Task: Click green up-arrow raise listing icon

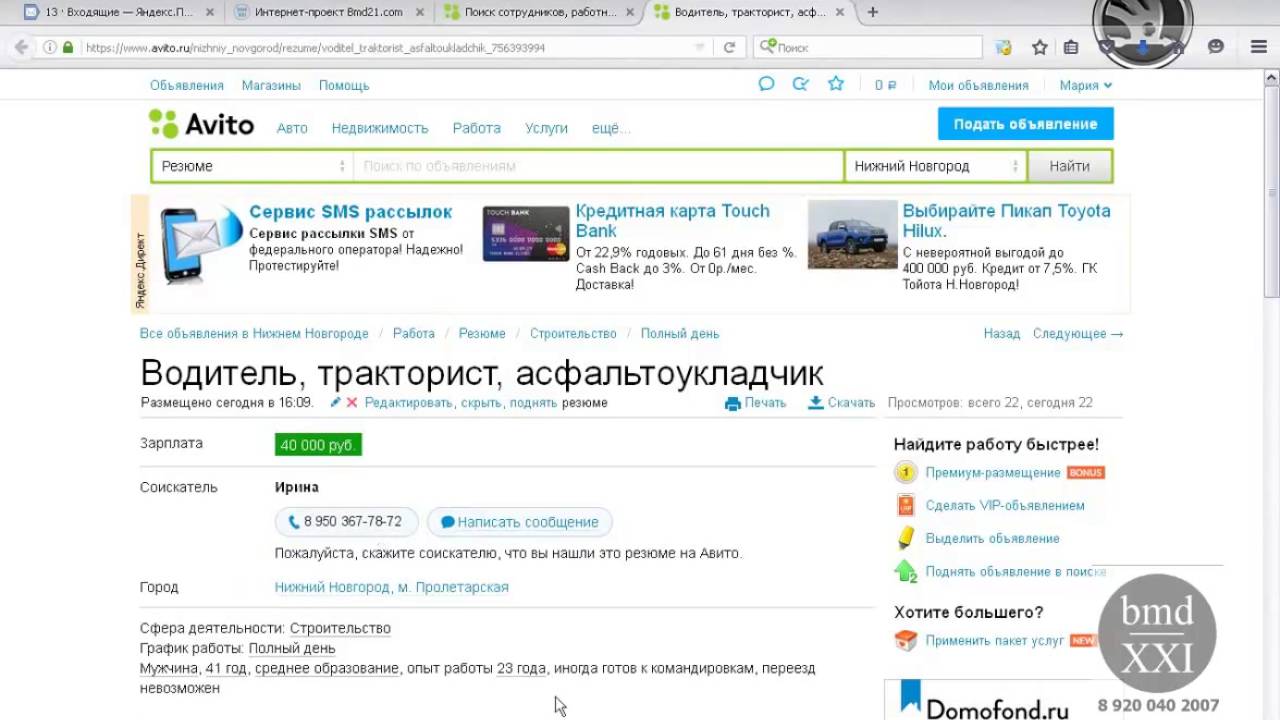Action: click(905, 571)
